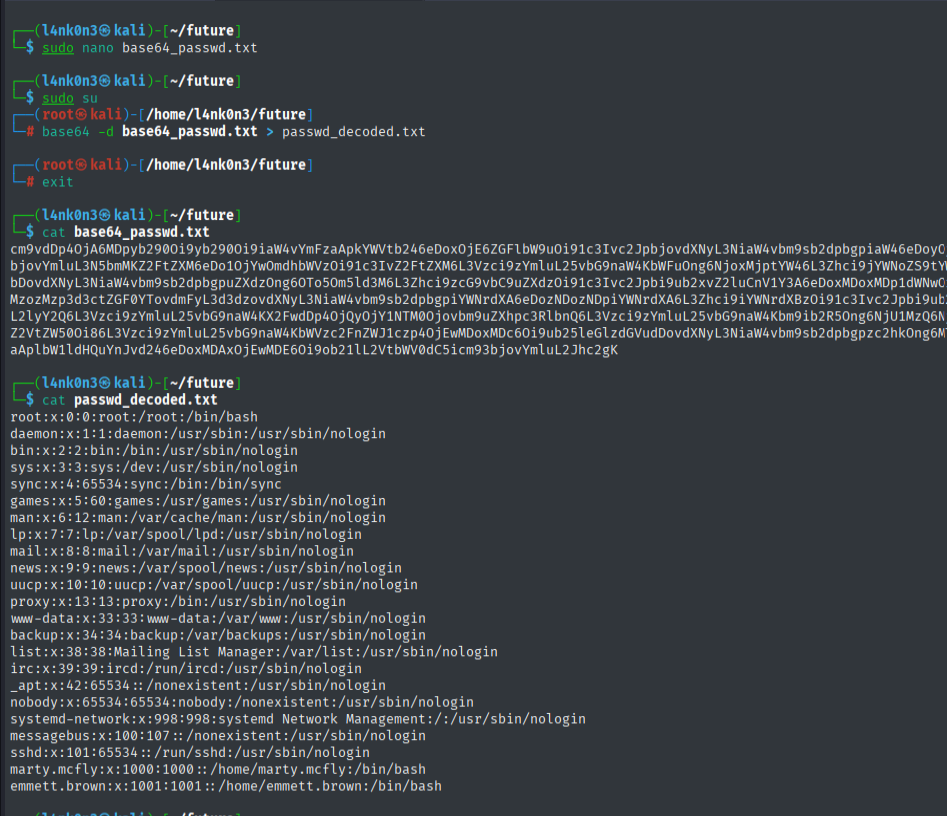Click the messagebus user passwd entry
This screenshot has width=947, height=816.
[x=217, y=735]
